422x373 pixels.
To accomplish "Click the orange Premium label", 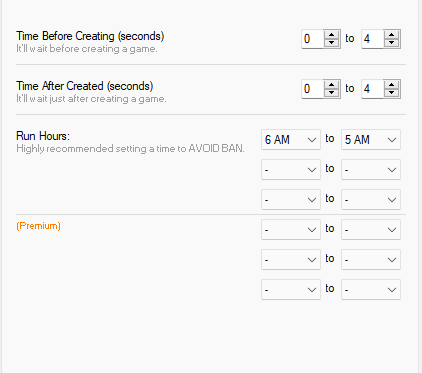I will point(38,226).
